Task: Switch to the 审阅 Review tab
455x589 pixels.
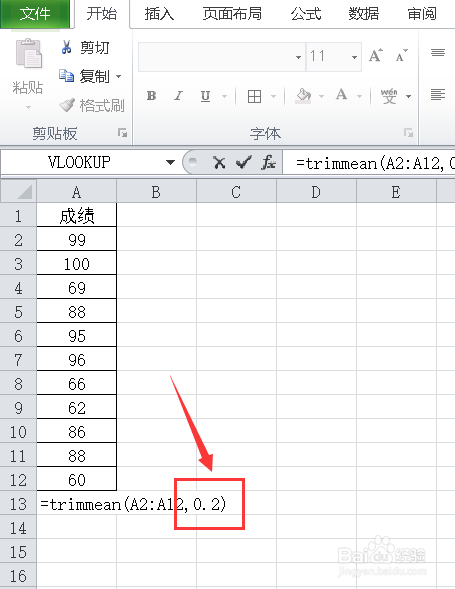Action: click(x=422, y=14)
